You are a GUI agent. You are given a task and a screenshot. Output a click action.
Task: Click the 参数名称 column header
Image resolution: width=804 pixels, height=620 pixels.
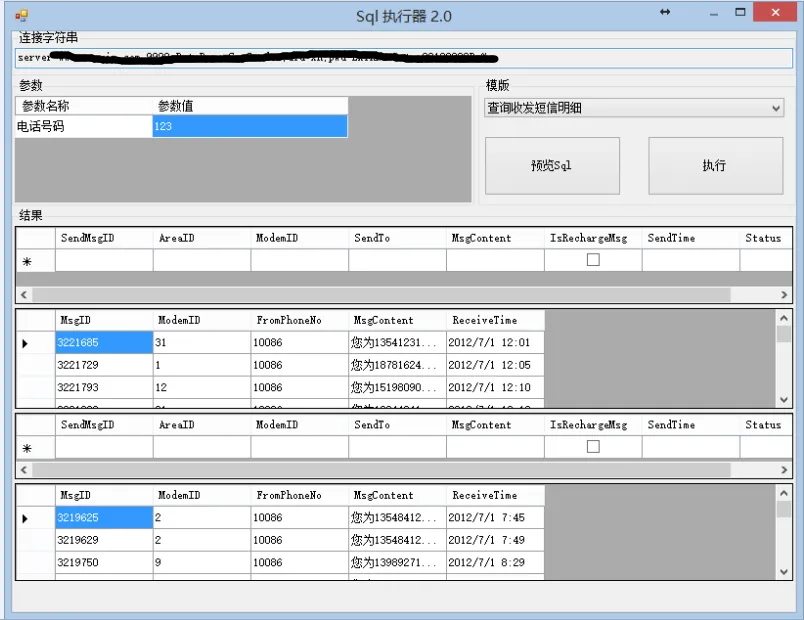84,106
